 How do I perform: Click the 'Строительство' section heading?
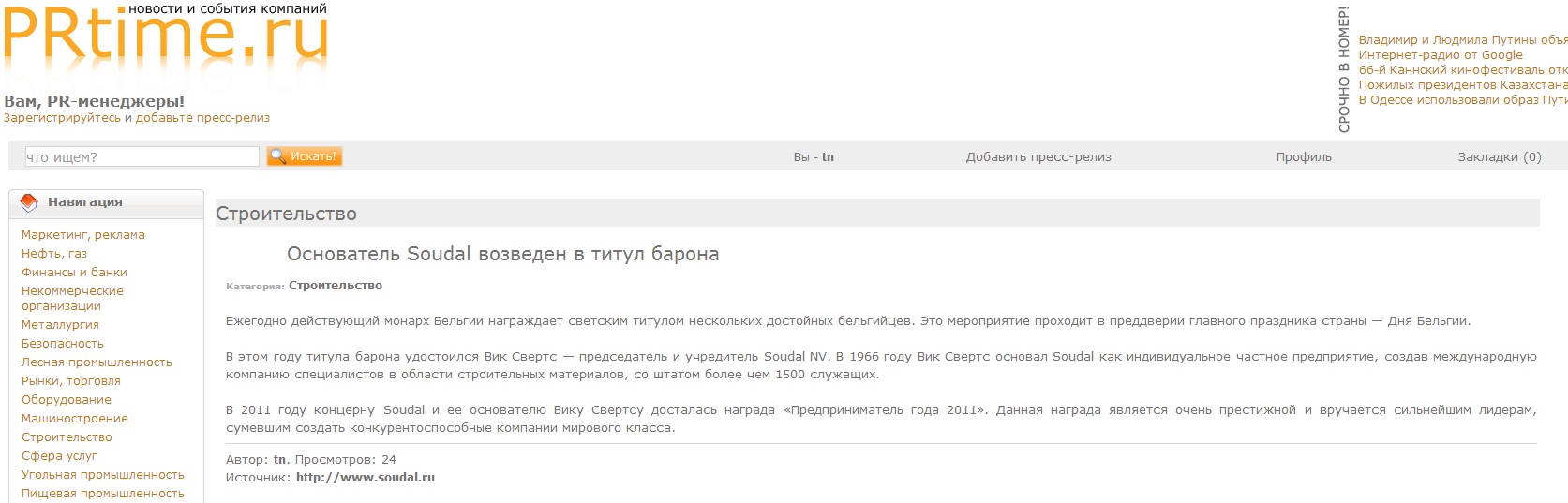tap(287, 214)
